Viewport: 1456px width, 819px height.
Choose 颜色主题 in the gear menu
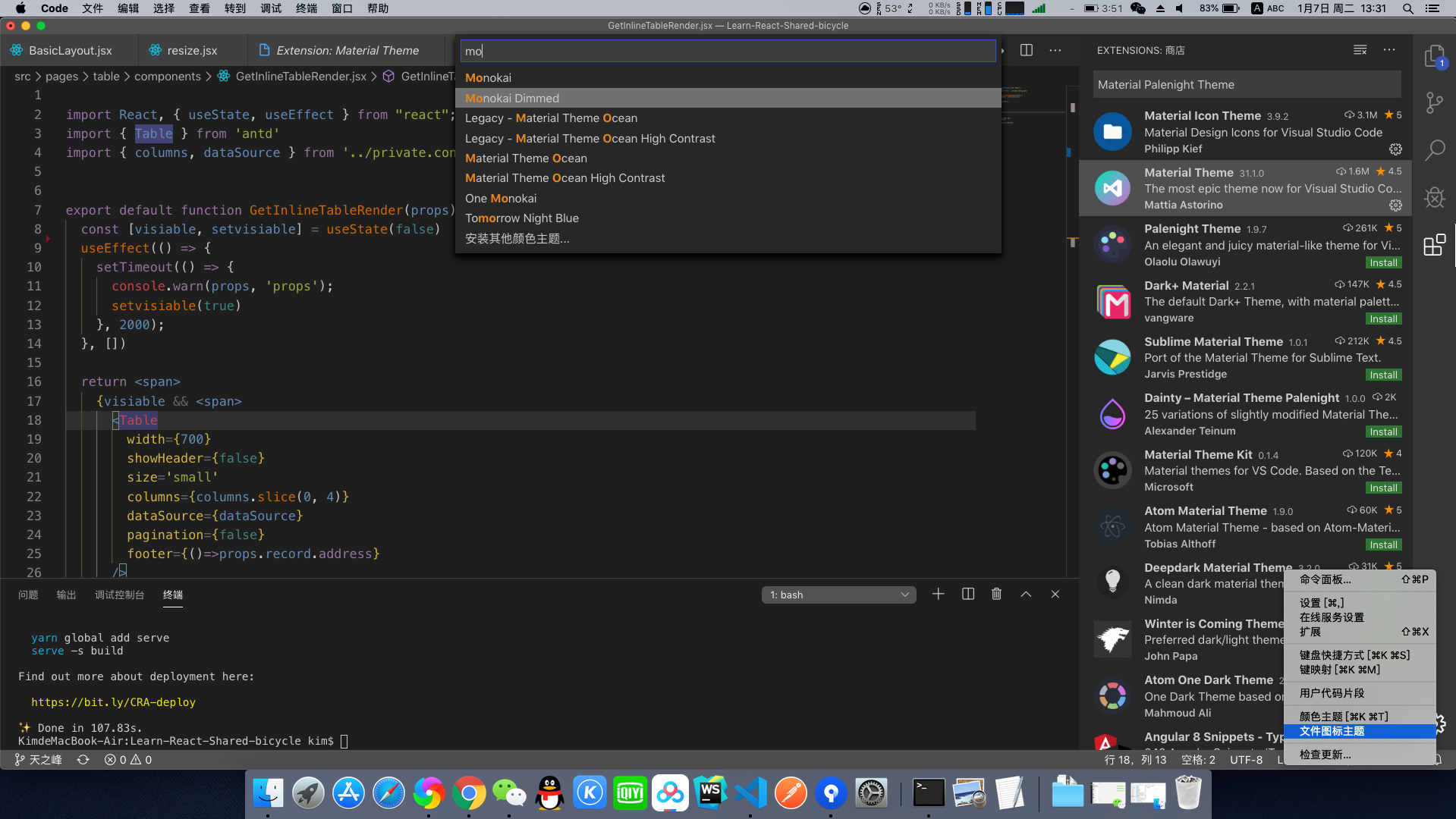(x=1360, y=717)
